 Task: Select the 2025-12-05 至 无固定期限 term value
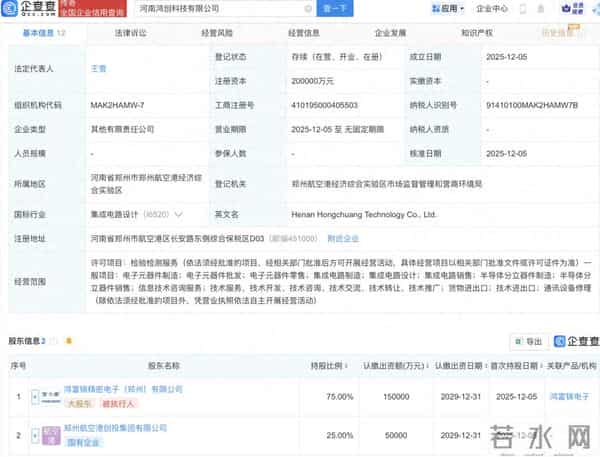point(338,129)
